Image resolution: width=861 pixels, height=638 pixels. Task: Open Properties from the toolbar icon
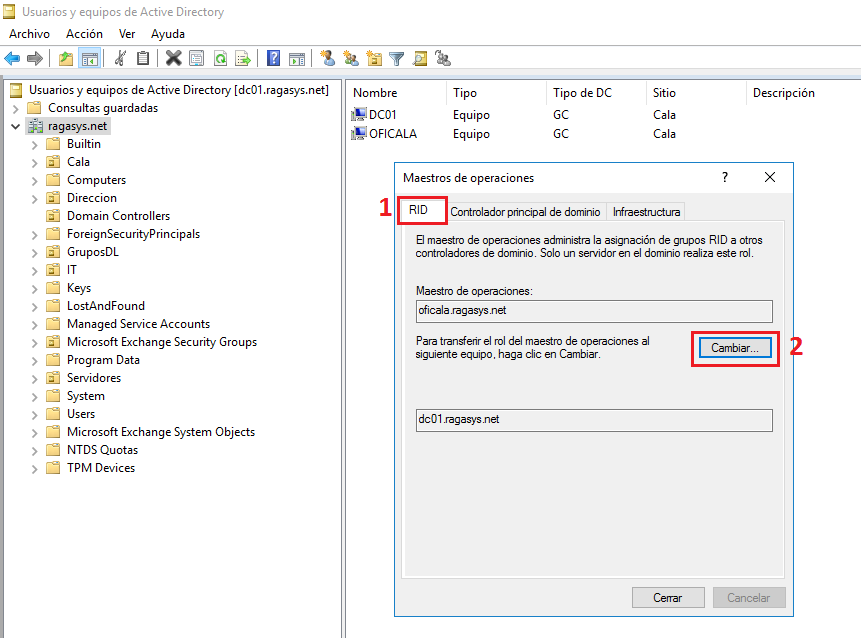[x=197, y=58]
